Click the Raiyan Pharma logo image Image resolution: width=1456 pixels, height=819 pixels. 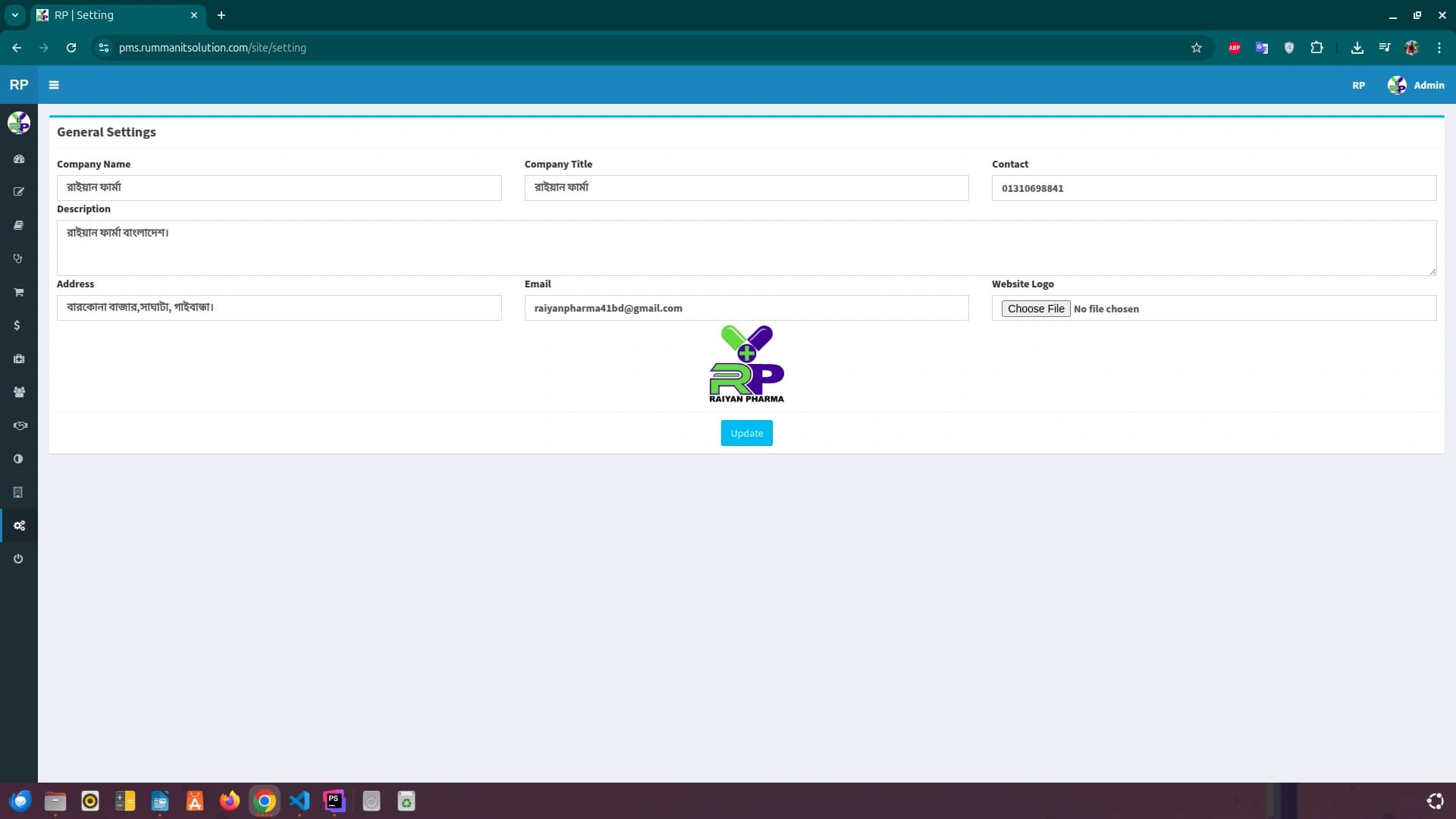point(747,364)
